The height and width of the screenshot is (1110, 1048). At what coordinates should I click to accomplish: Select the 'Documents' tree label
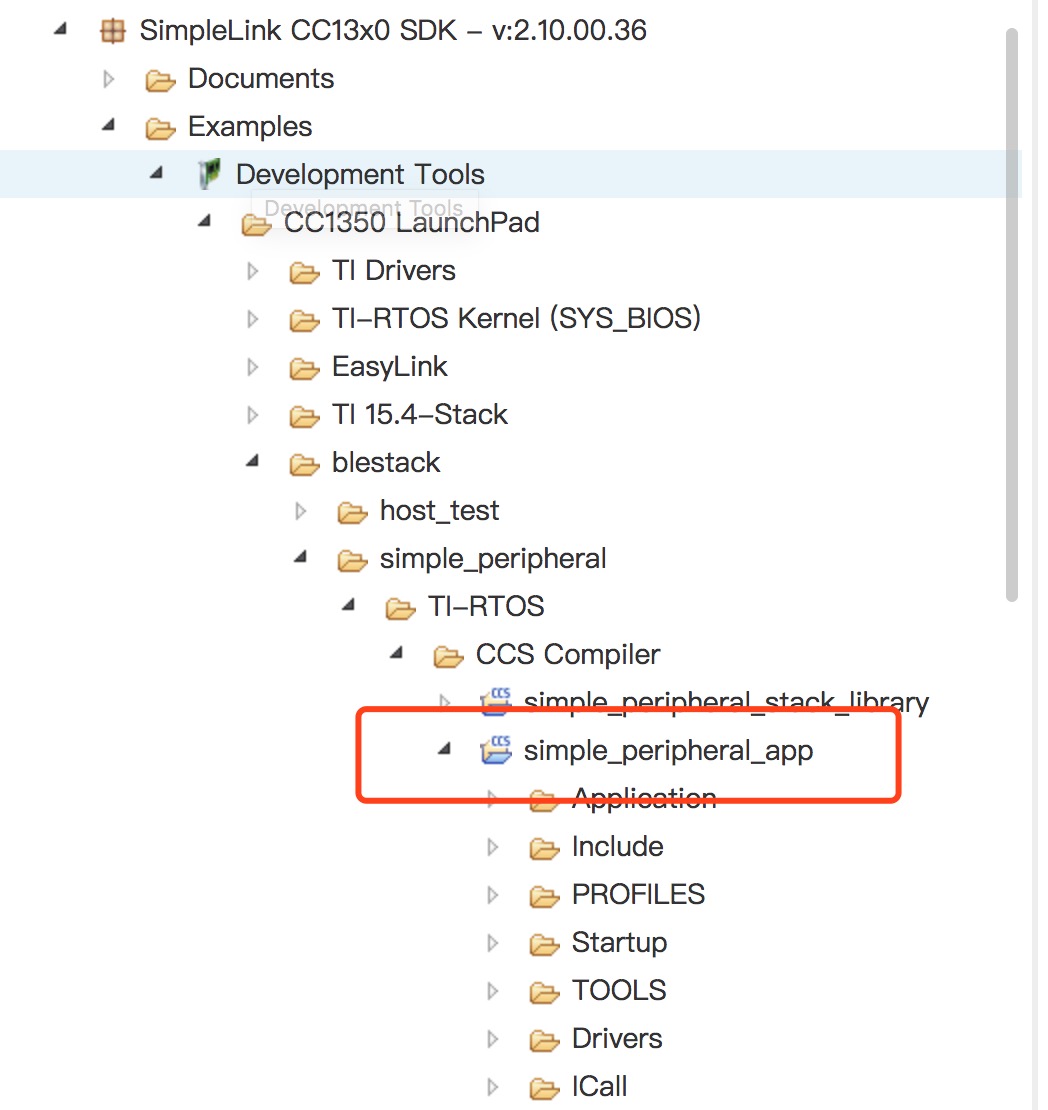click(261, 79)
